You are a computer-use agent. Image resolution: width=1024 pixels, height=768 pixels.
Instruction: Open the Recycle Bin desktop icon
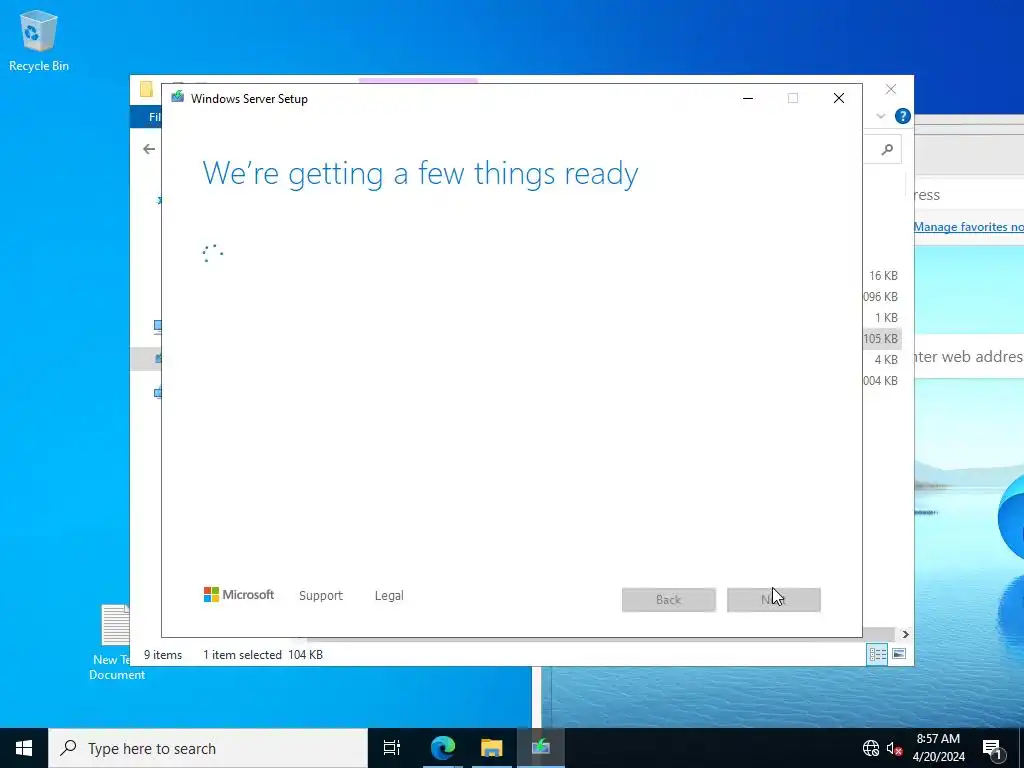(39, 40)
